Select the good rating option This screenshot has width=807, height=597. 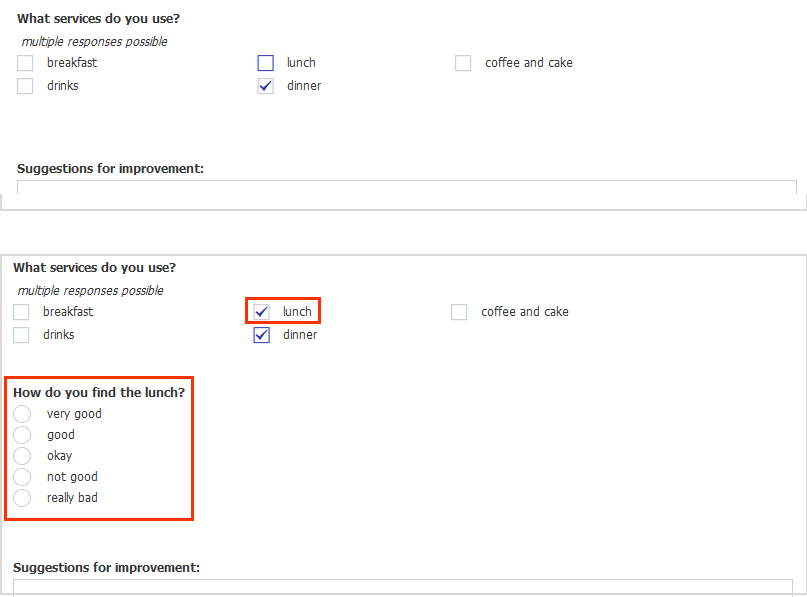pyautogui.click(x=22, y=434)
